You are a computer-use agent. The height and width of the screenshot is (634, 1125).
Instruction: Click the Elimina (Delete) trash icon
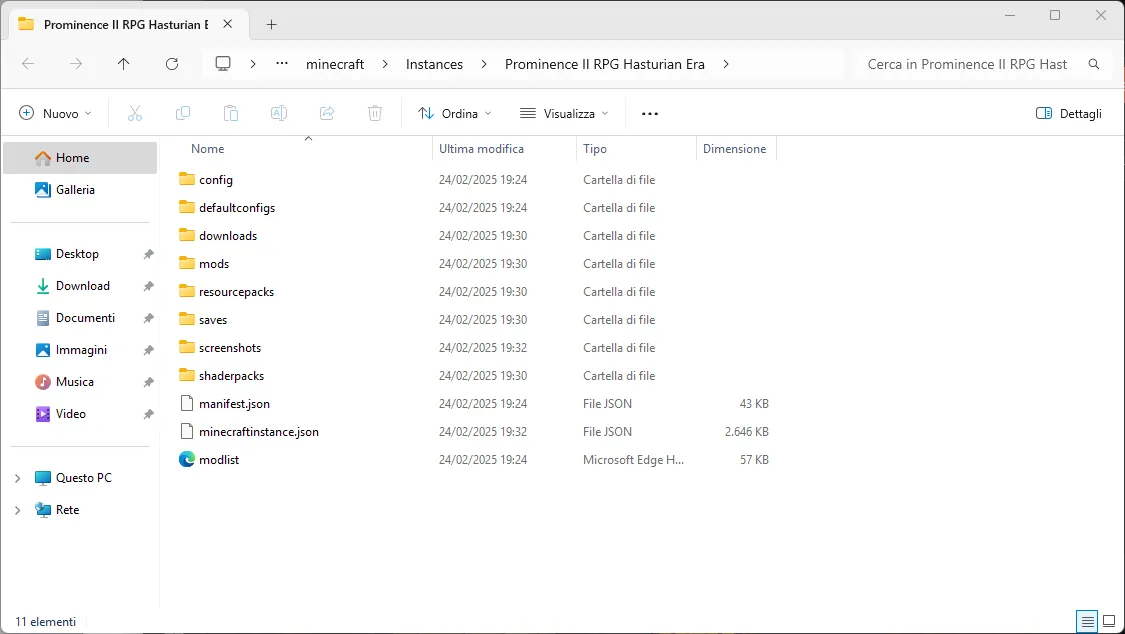point(375,113)
